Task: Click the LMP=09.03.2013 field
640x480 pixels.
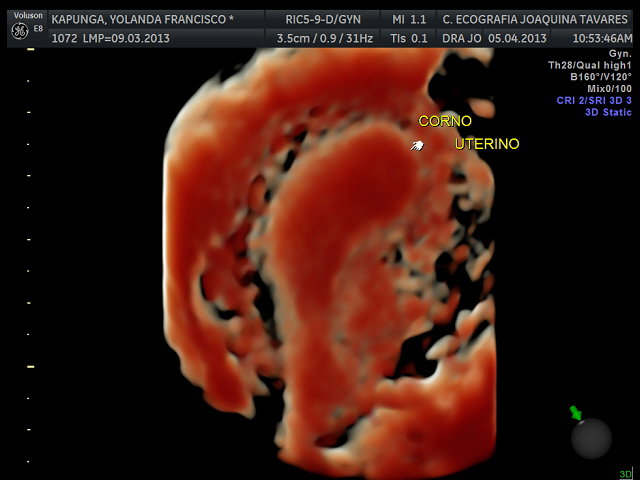Action: (127, 38)
